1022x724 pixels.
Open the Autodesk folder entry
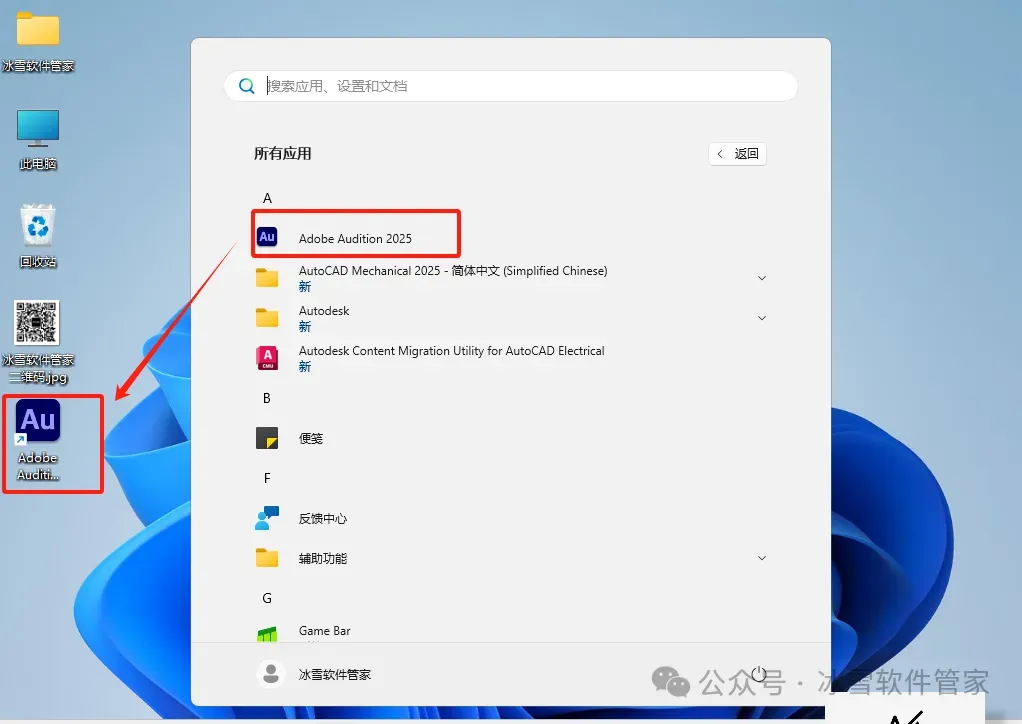pos(324,318)
